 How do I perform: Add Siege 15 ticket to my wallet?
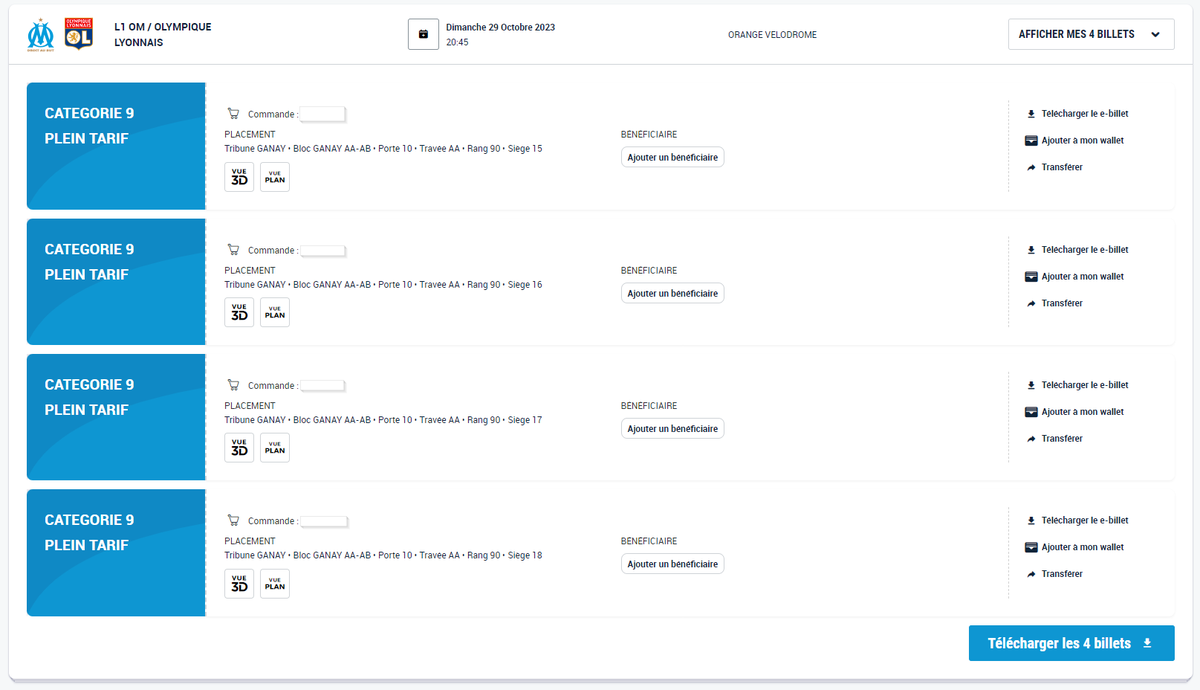[1075, 141]
